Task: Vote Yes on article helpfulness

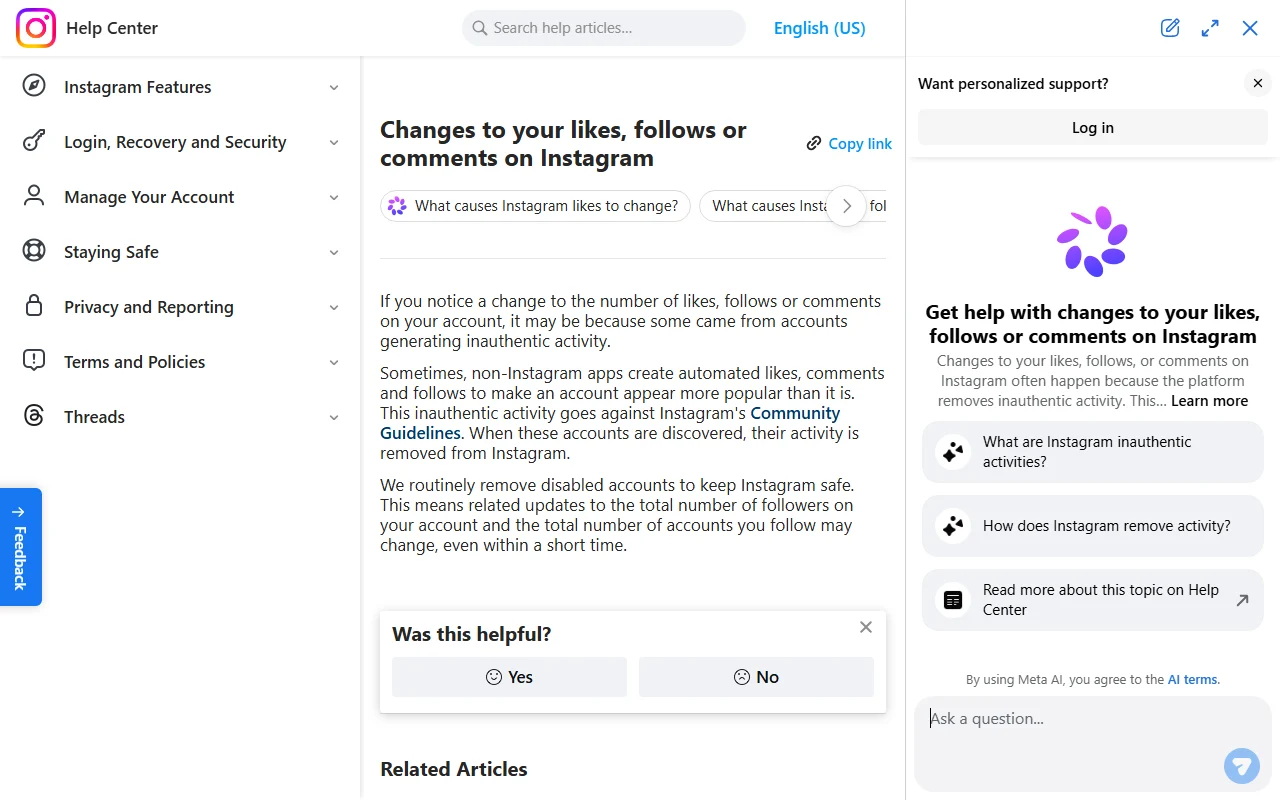Action: click(509, 677)
